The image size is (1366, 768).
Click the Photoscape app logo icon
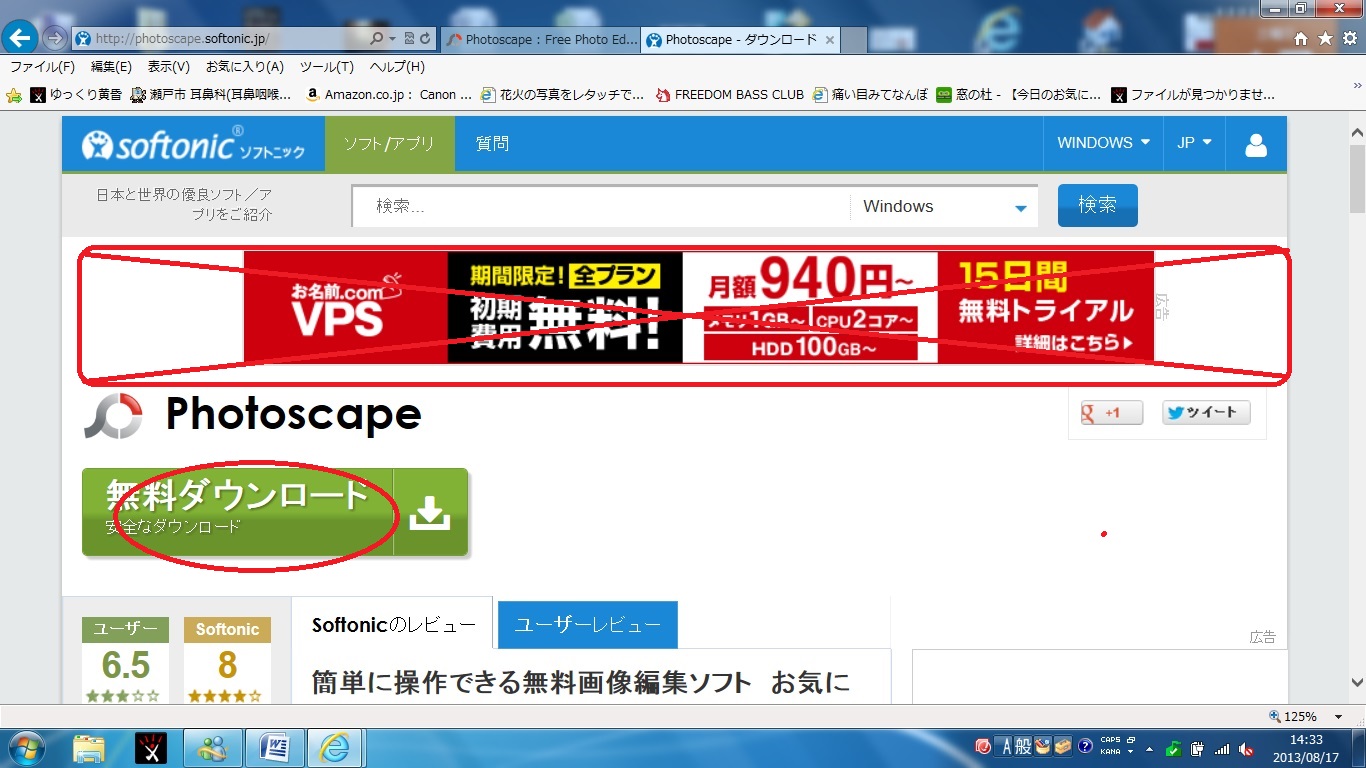[113, 416]
